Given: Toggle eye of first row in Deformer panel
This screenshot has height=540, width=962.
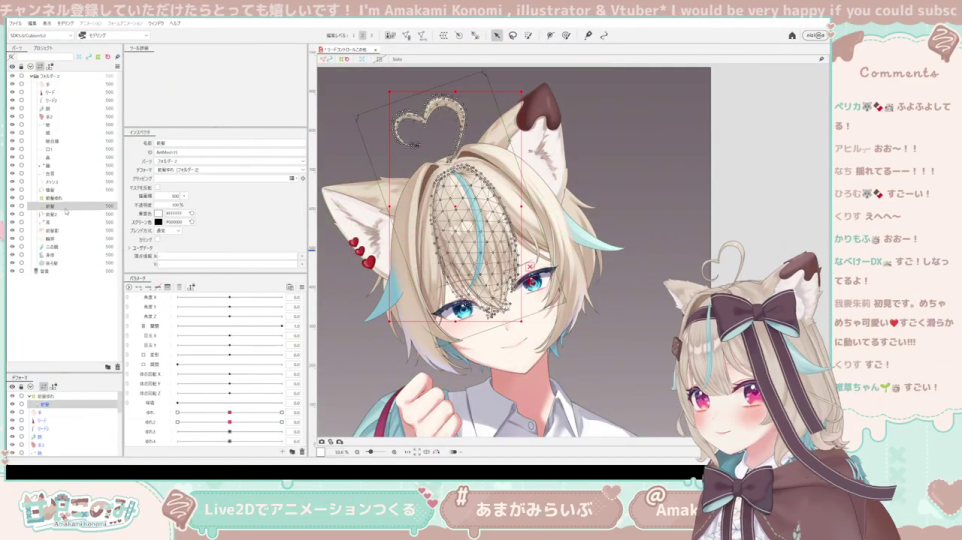Looking at the screenshot, I should [x=12, y=396].
